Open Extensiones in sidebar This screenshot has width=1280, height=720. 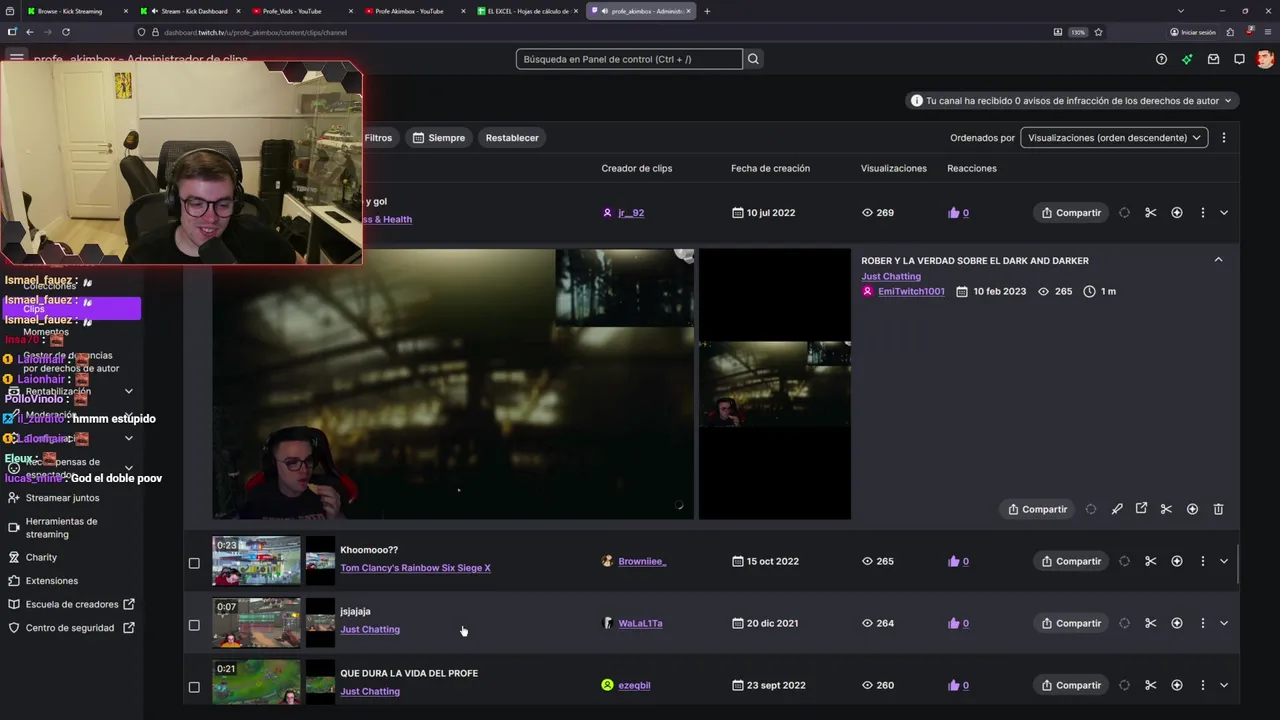(x=51, y=580)
